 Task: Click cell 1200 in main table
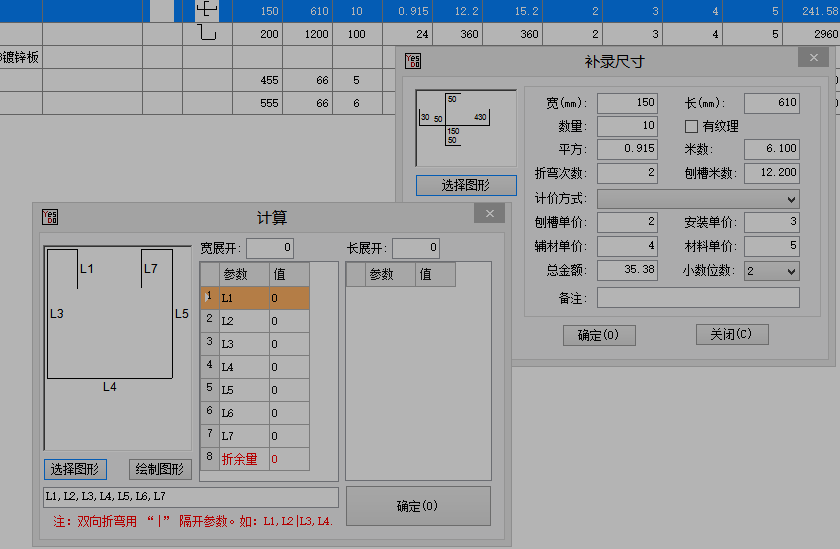click(x=308, y=34)
